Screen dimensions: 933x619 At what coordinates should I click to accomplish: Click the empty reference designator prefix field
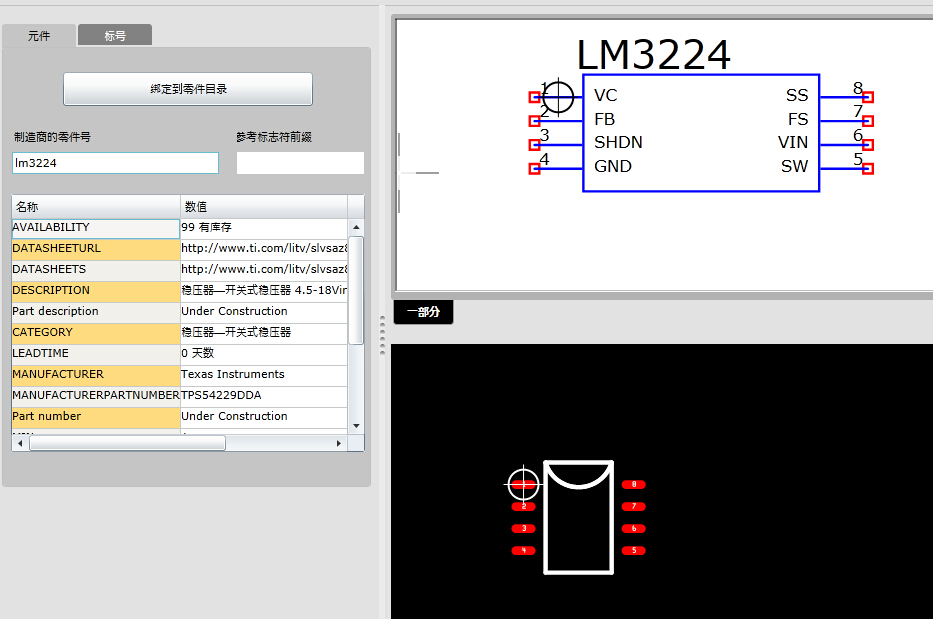[x=300, y=163]
